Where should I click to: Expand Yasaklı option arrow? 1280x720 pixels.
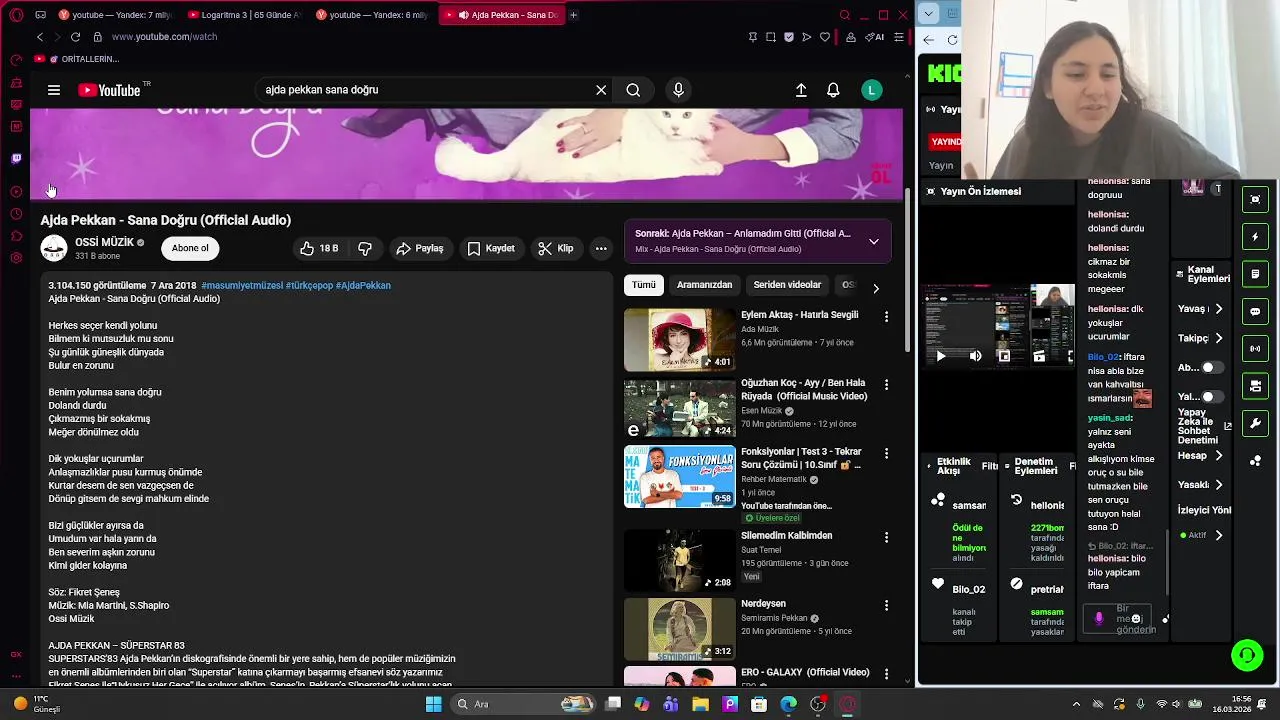click(x=1219, y=485)
